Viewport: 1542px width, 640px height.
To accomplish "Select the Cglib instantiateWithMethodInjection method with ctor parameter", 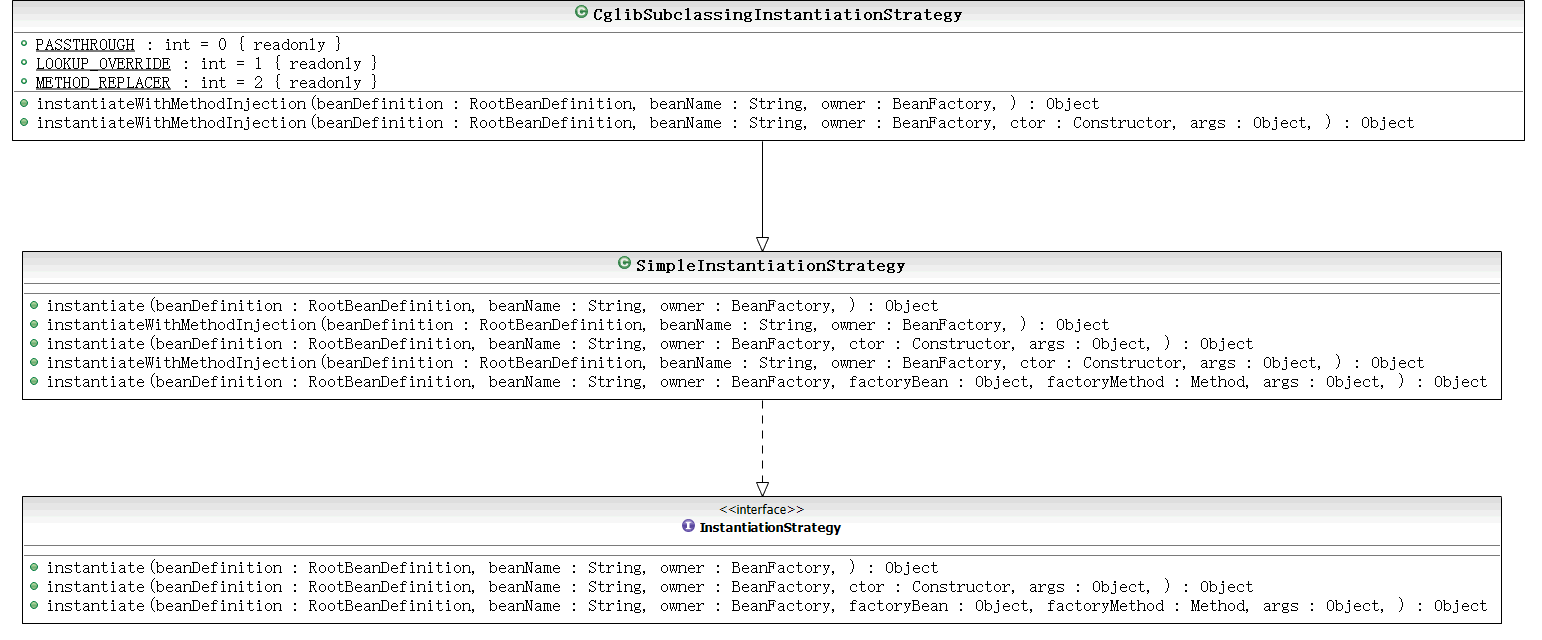I will point(725,123).
